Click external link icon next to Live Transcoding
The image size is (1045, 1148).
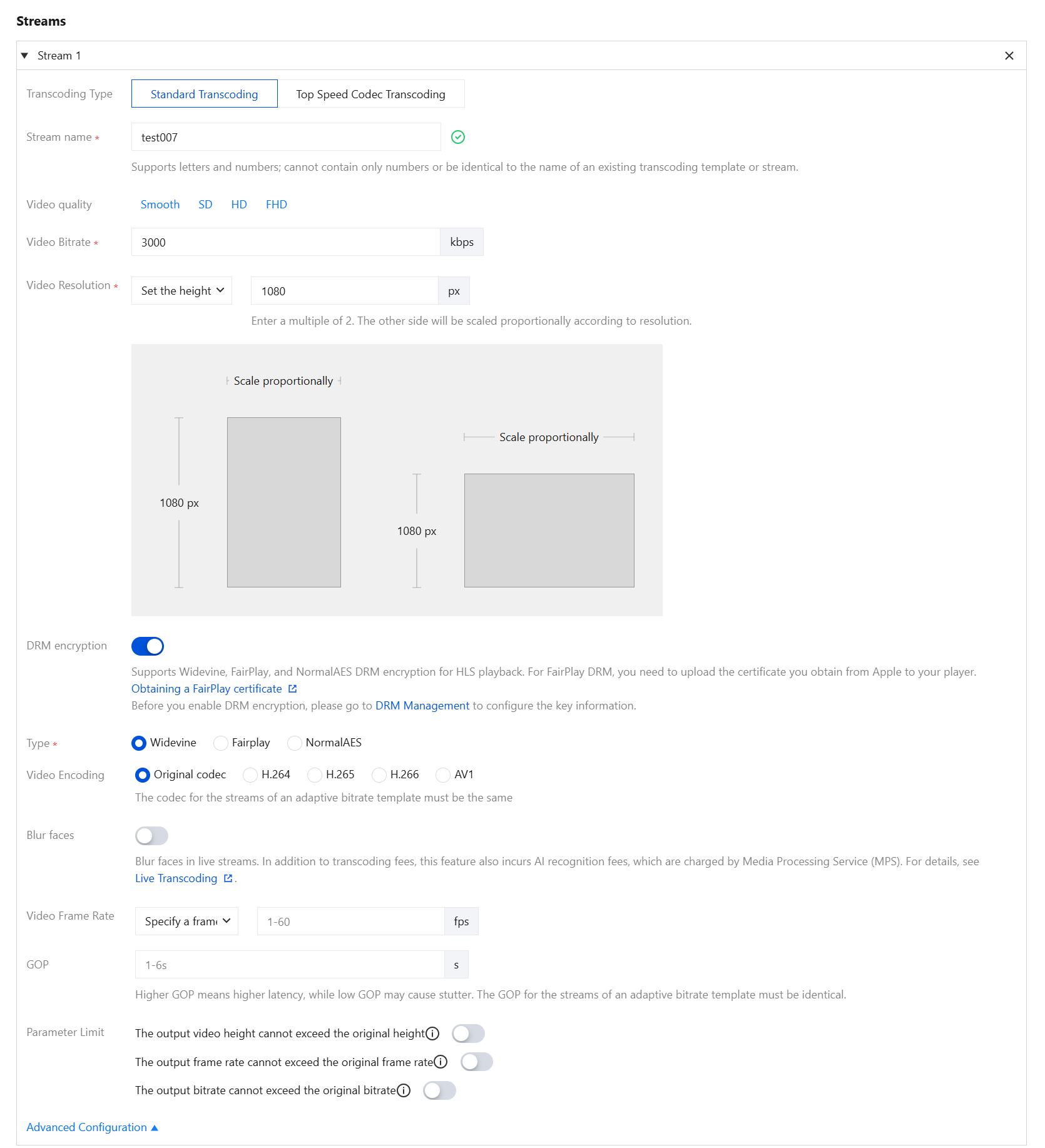pyautogui.click(x=228, y=878)
